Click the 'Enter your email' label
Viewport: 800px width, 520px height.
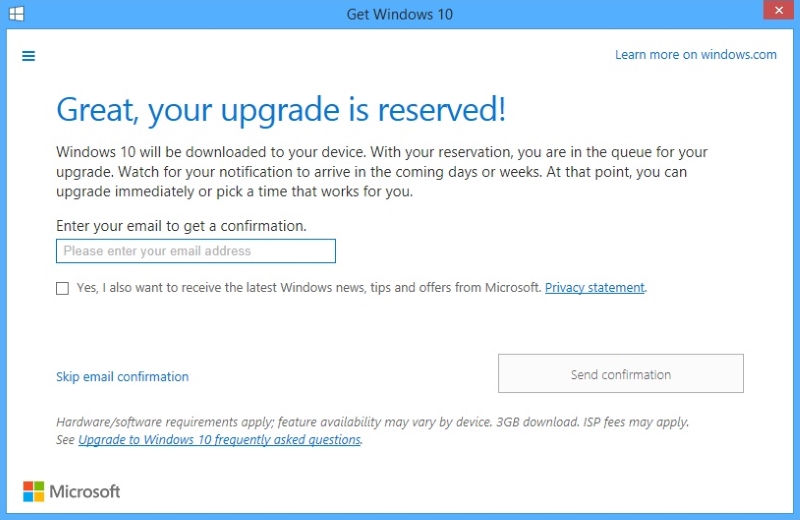(181, 226)
